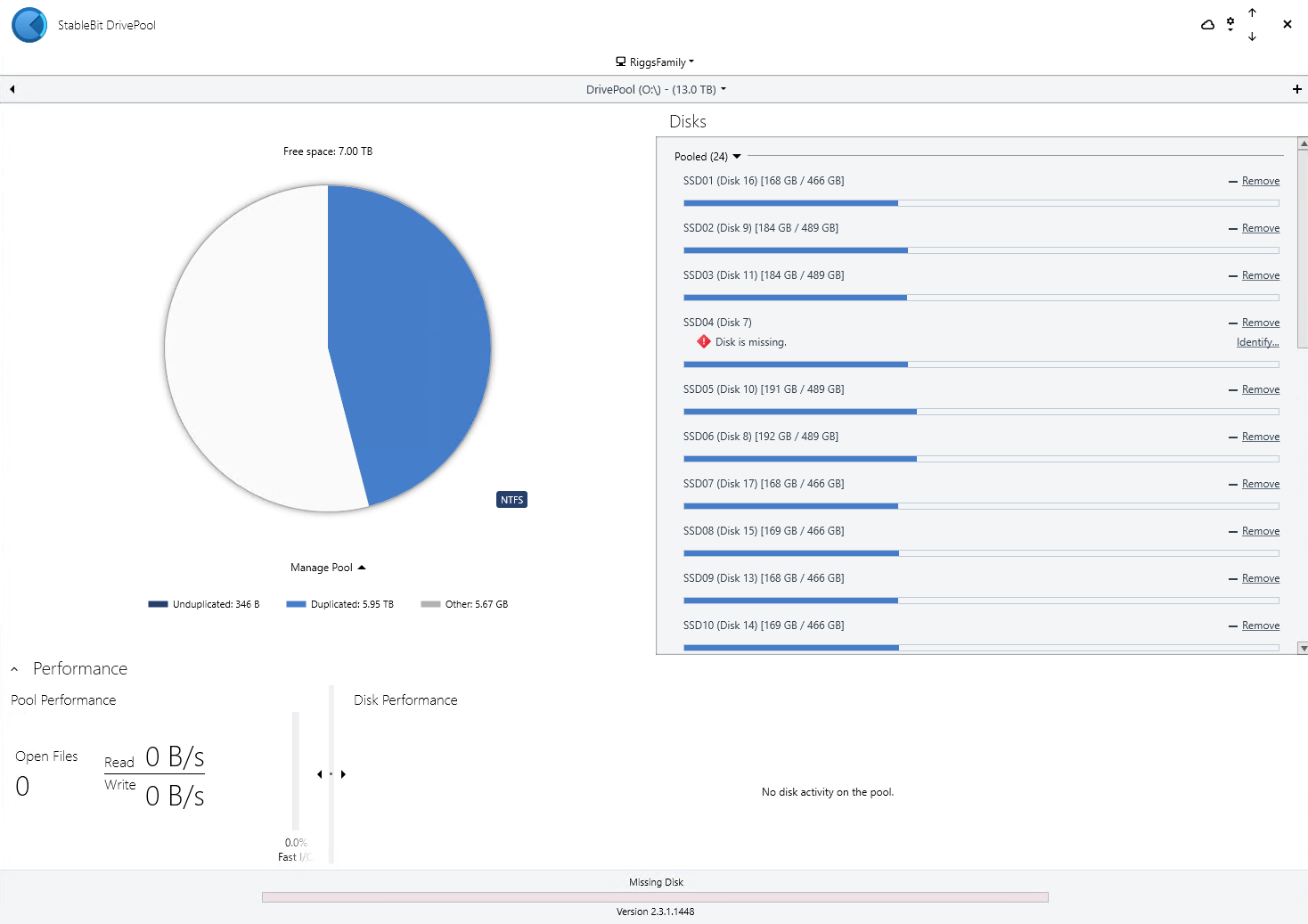The height and width of the screenshot is (924, 1308).
Task: Click the 'Disk is missing.' message
Action: coord(751,342)
